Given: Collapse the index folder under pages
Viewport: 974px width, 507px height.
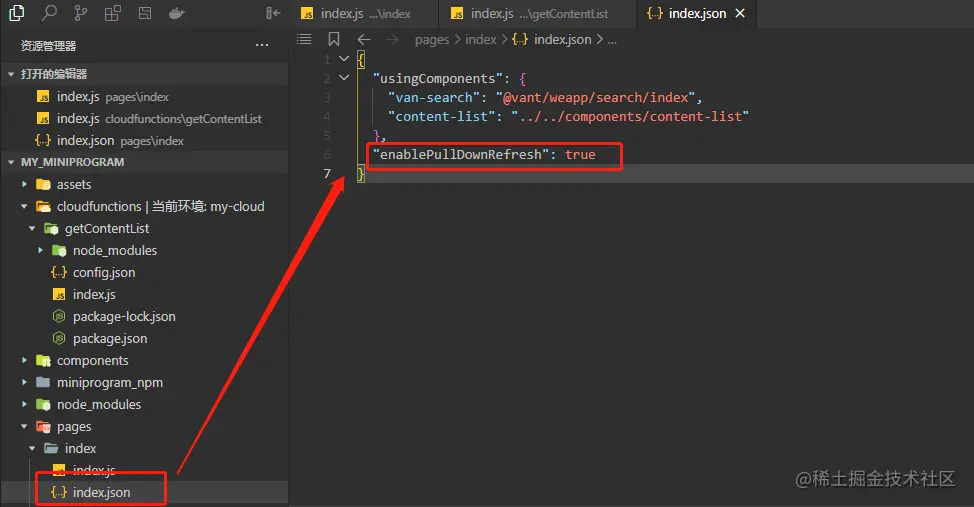Looking at the screenshot, I should coord(32,449).
